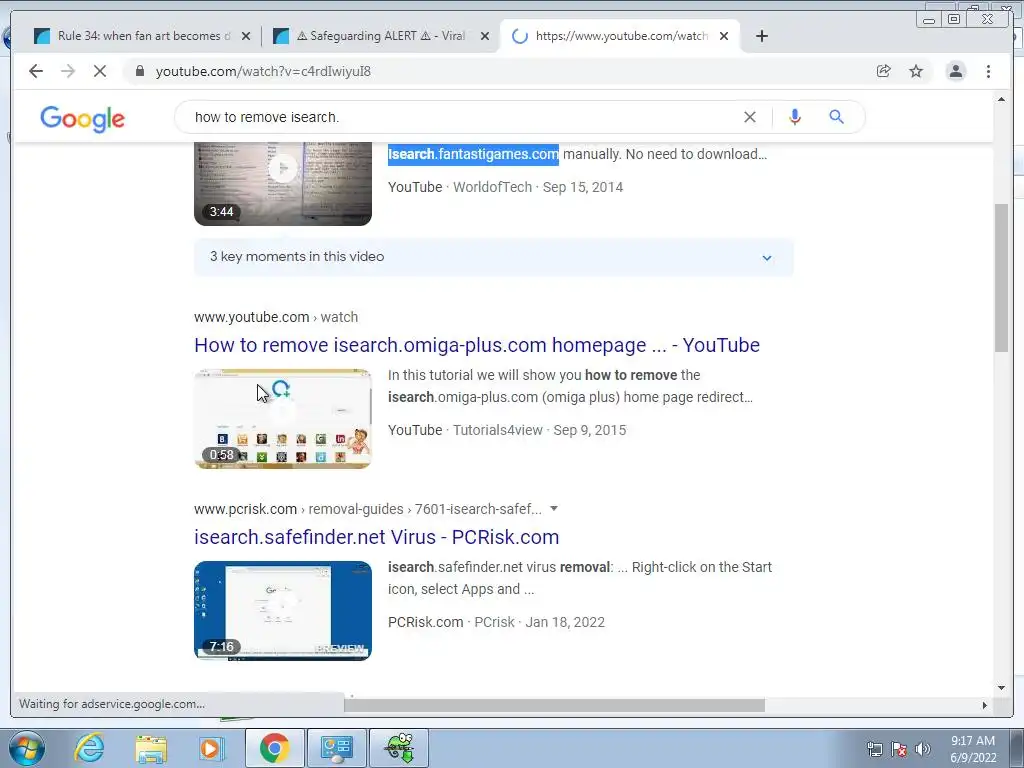
Task: Click the volume speaker tray icon
Action: click(922, 749)
